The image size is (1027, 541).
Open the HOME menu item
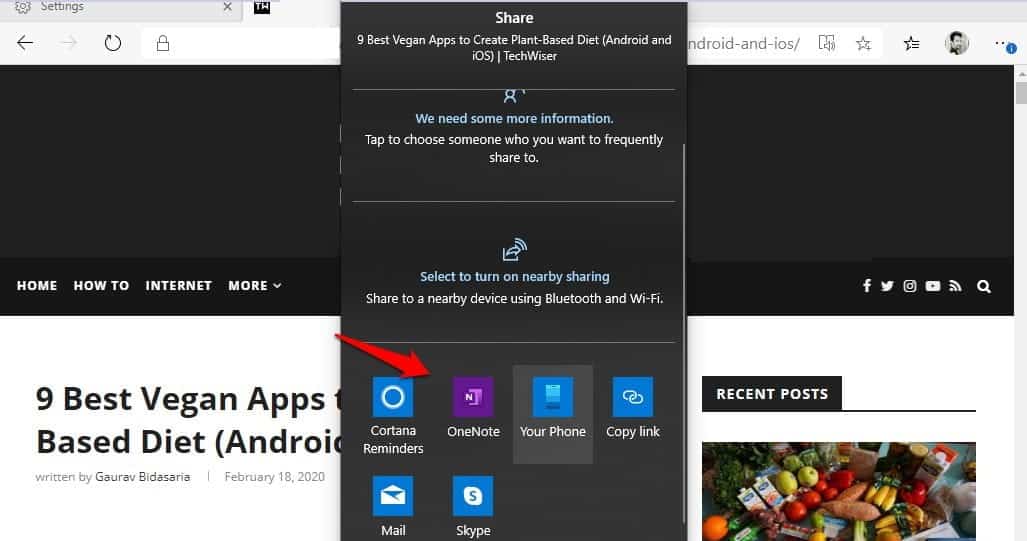(37, 286)
